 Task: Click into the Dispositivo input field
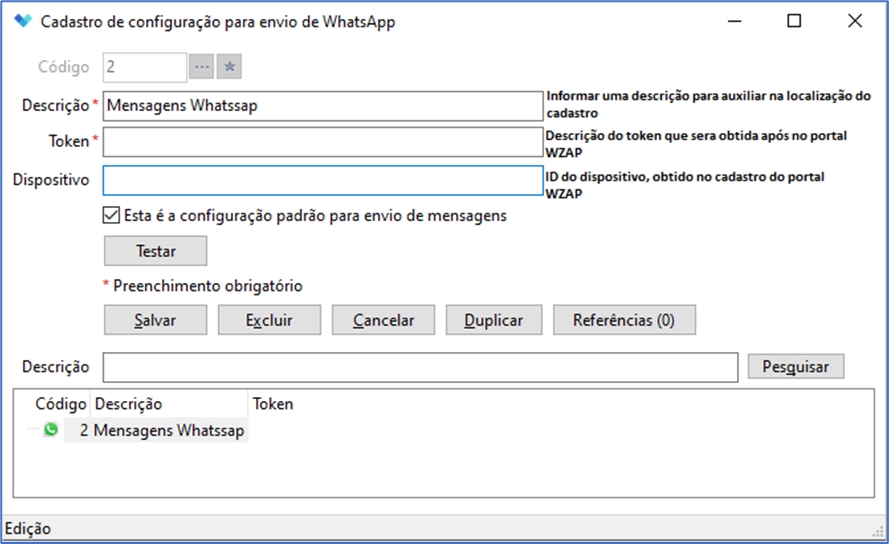coord(321,180)
